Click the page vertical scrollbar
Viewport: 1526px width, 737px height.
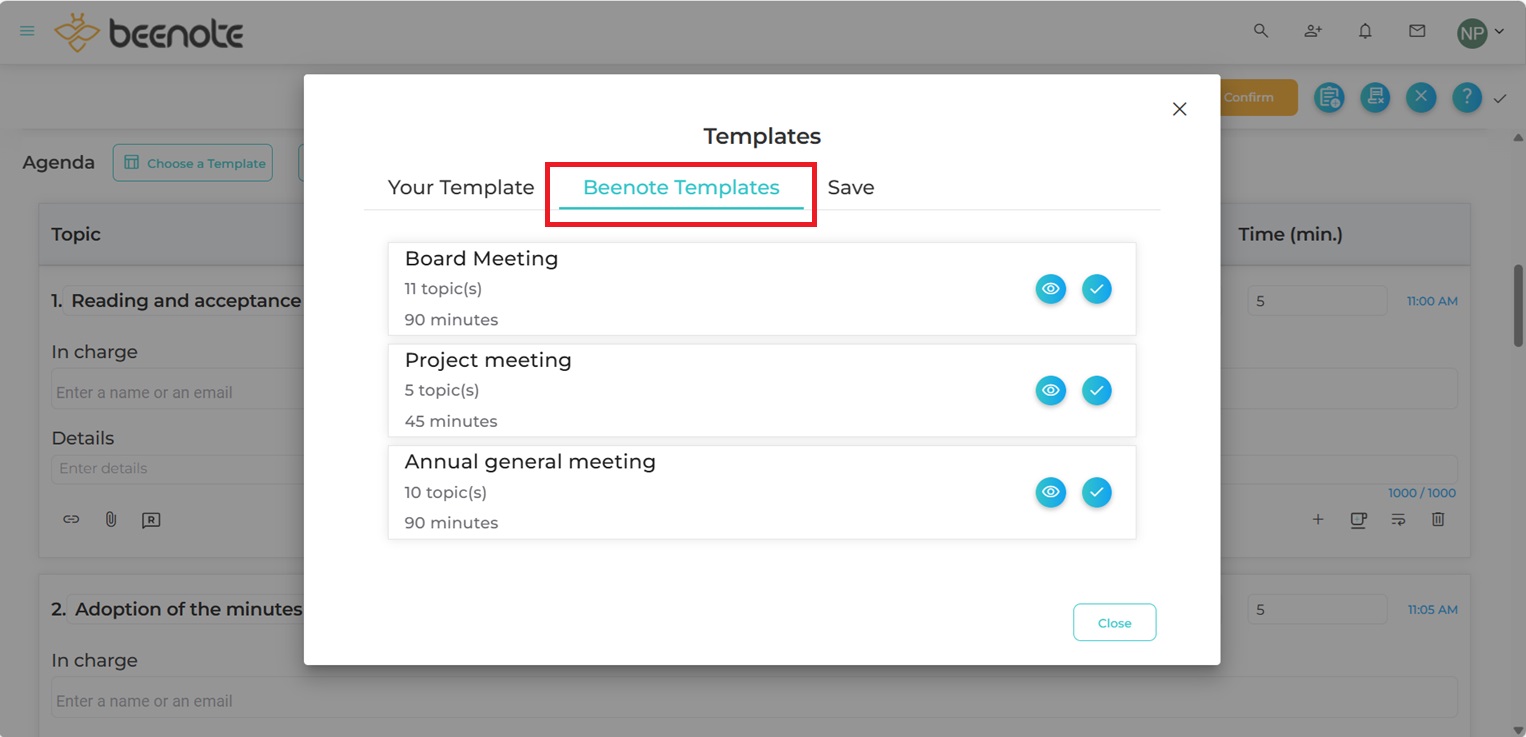1518,305
